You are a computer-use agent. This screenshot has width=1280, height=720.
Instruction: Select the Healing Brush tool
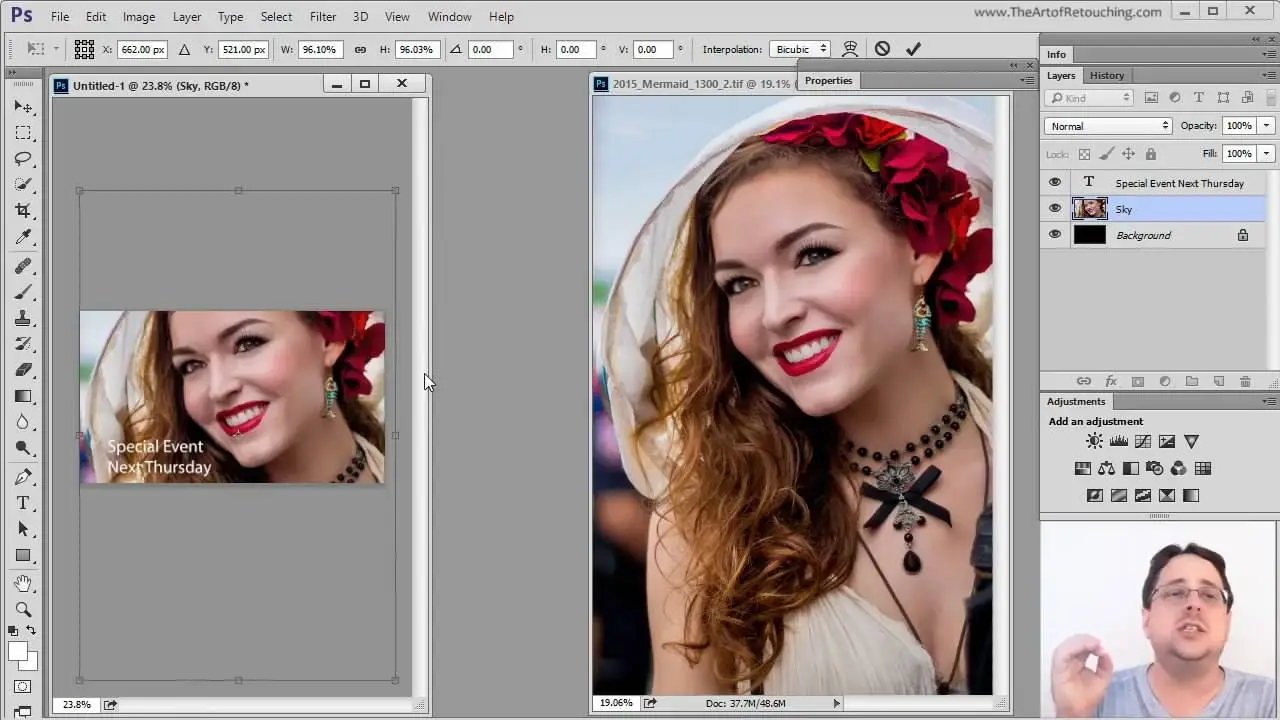(23, 266)
